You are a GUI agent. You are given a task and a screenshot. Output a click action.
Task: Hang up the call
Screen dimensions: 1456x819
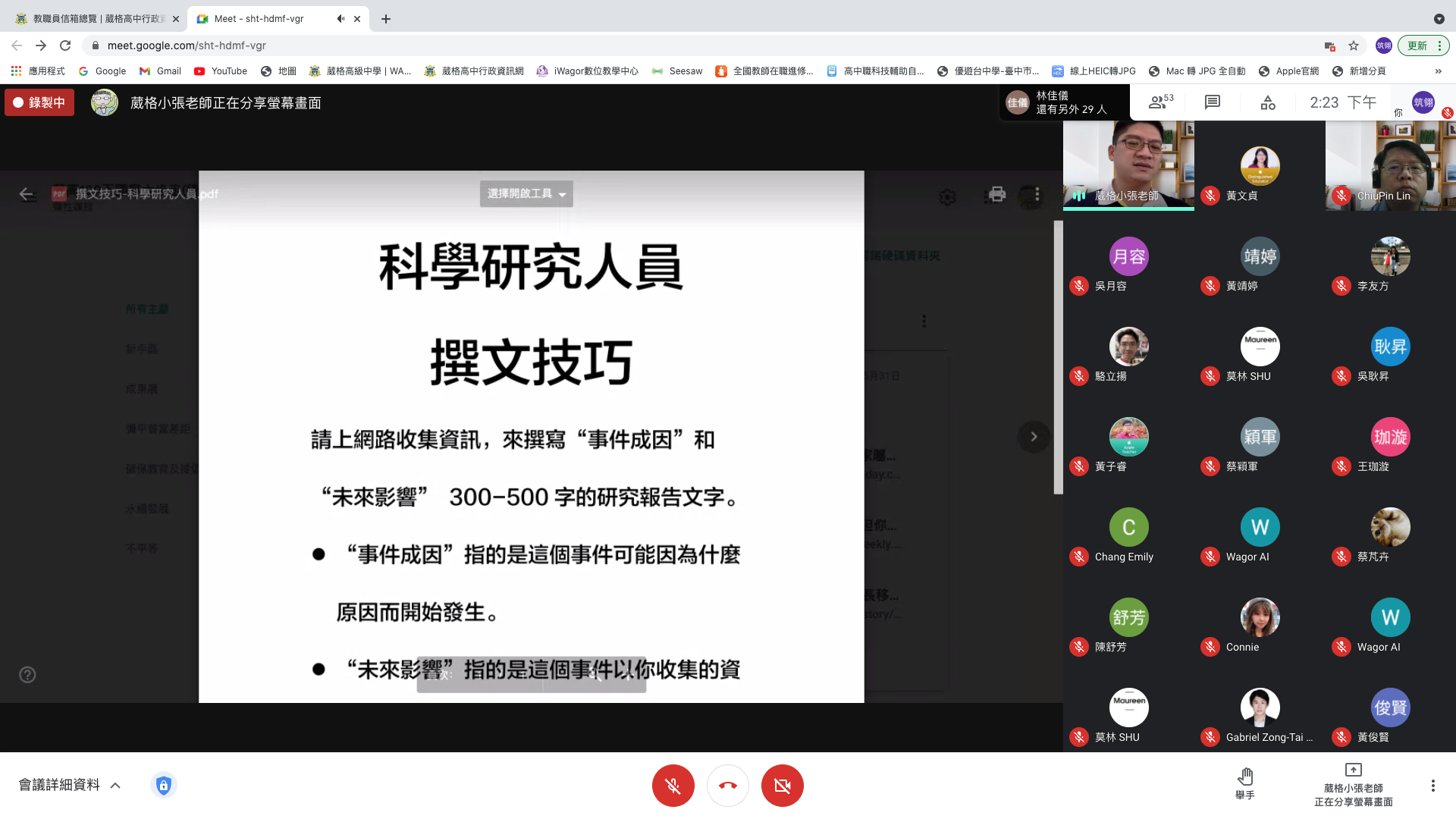727,786
